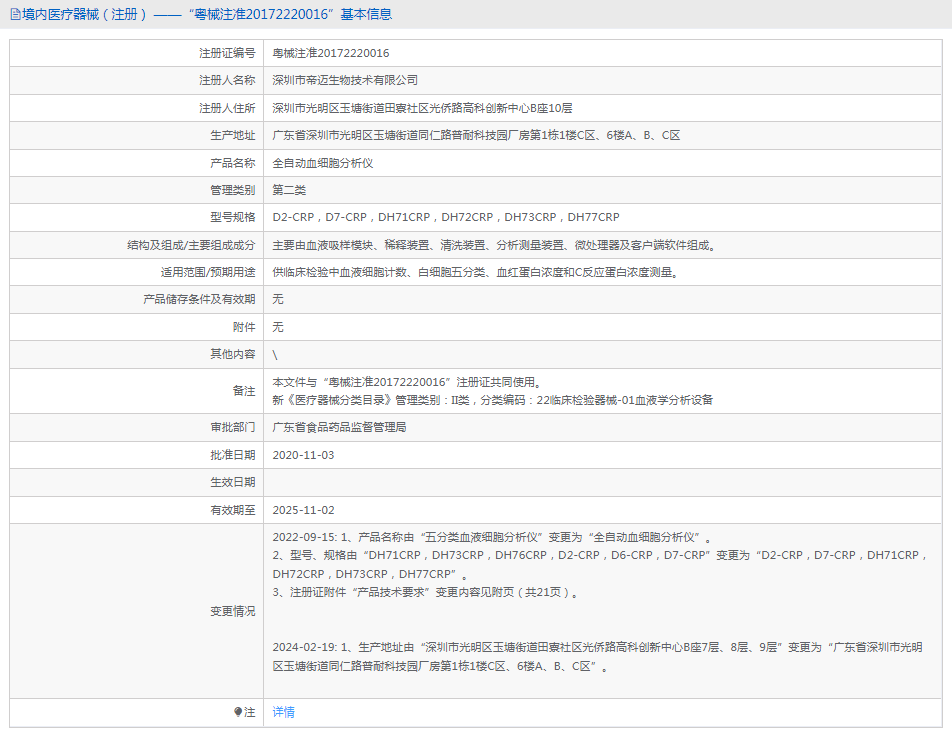Select approving department 广东省食品药品监督管理局
The height and width of the screenshot is (733, 952).
coord(339,428)
